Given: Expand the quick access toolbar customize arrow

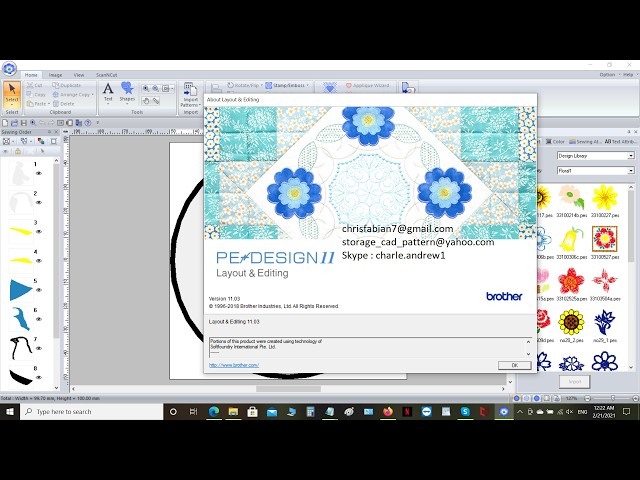Looking at the screenshot, I should [98, 122].
